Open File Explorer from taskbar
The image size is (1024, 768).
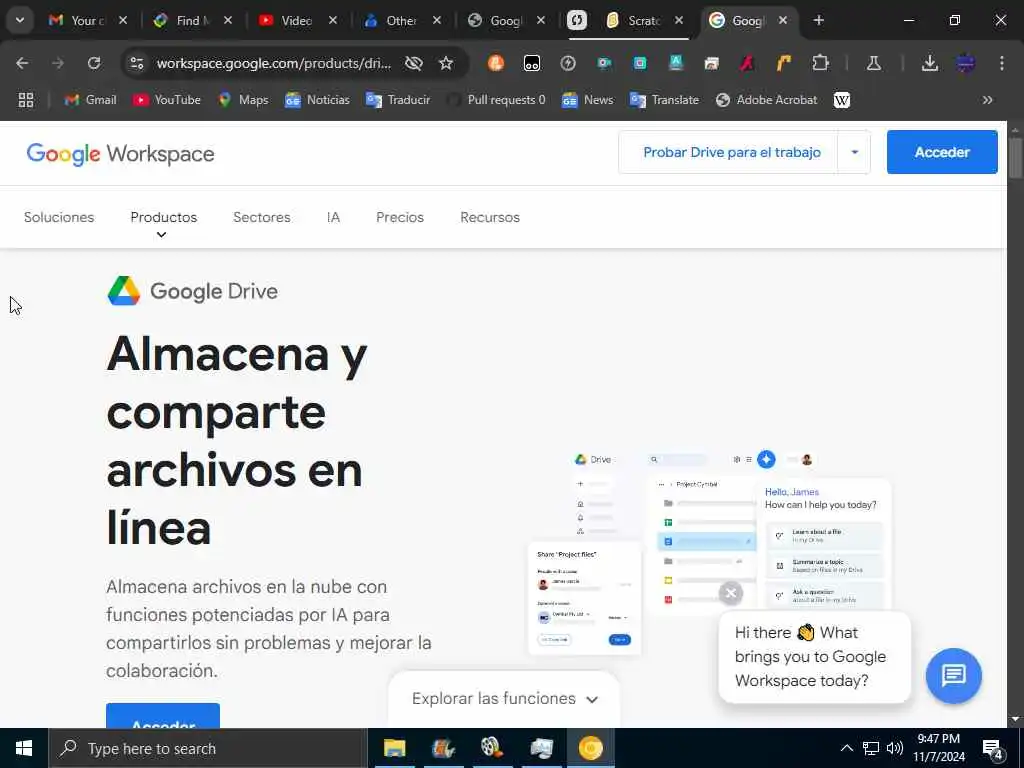[x=394, y=748]
